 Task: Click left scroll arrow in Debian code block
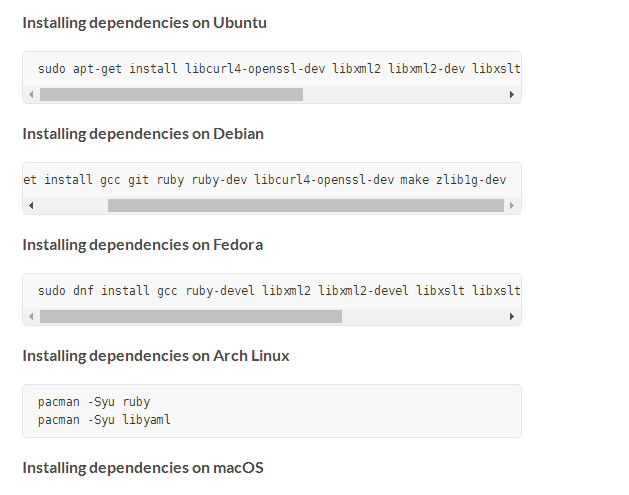pos(31,205)
